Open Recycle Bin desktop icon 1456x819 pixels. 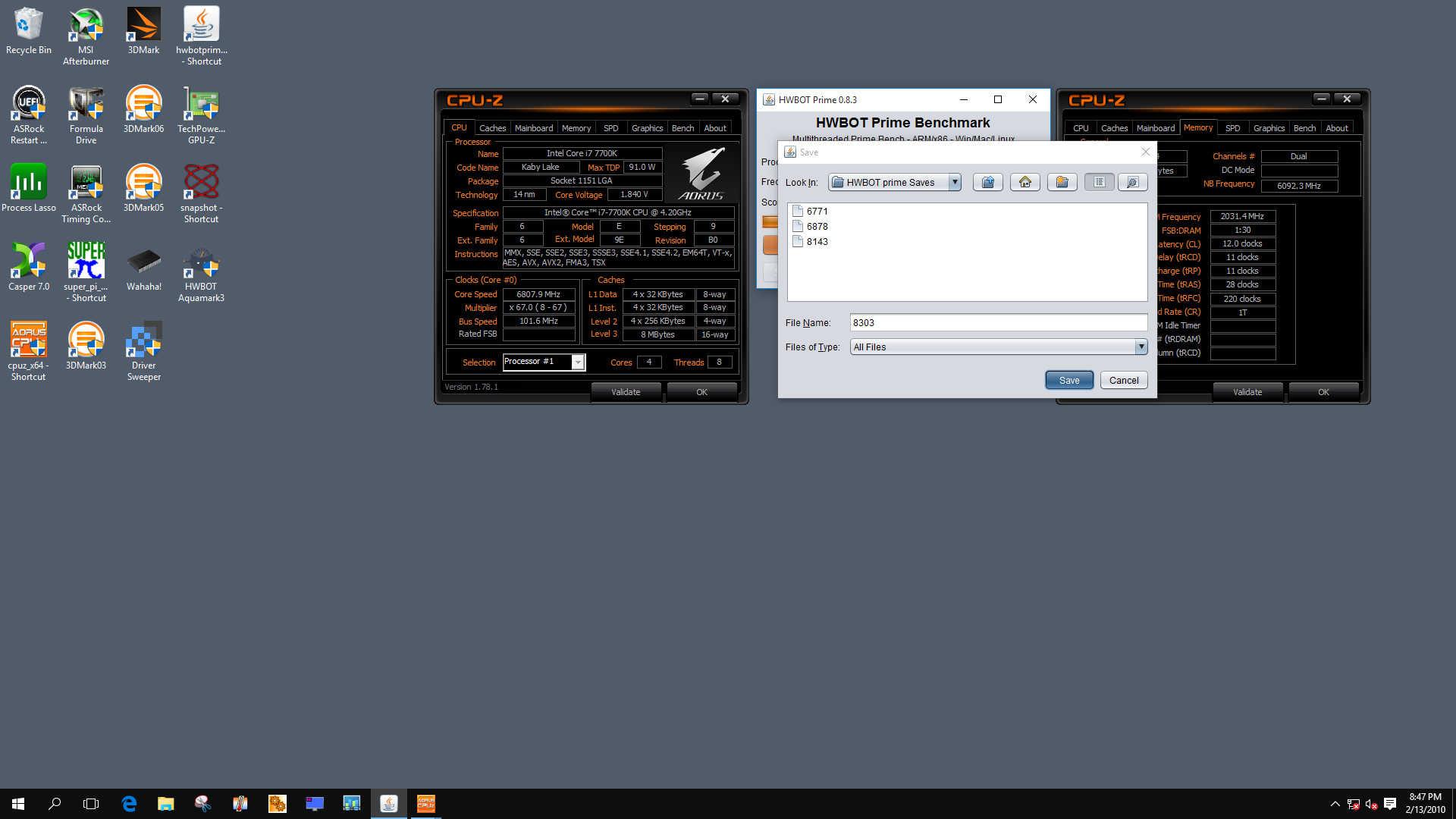click(29, 32)
